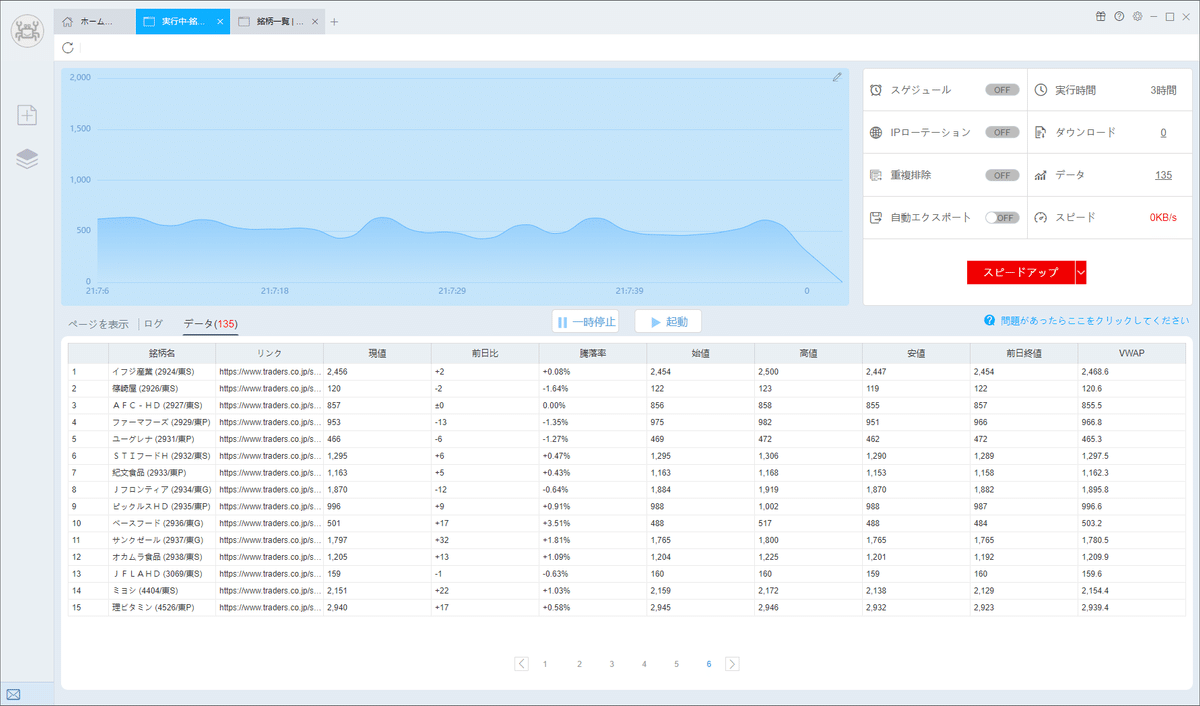Click the データ chart icon
Image resolution: width=1200 pixels, height=706 pixels.
[1041, 175]
